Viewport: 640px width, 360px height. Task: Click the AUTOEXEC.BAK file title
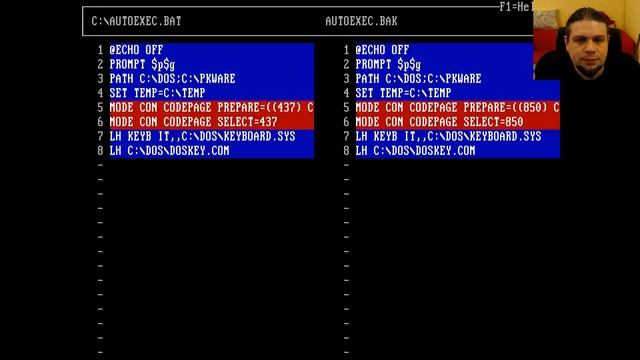(x=361, y=21)
